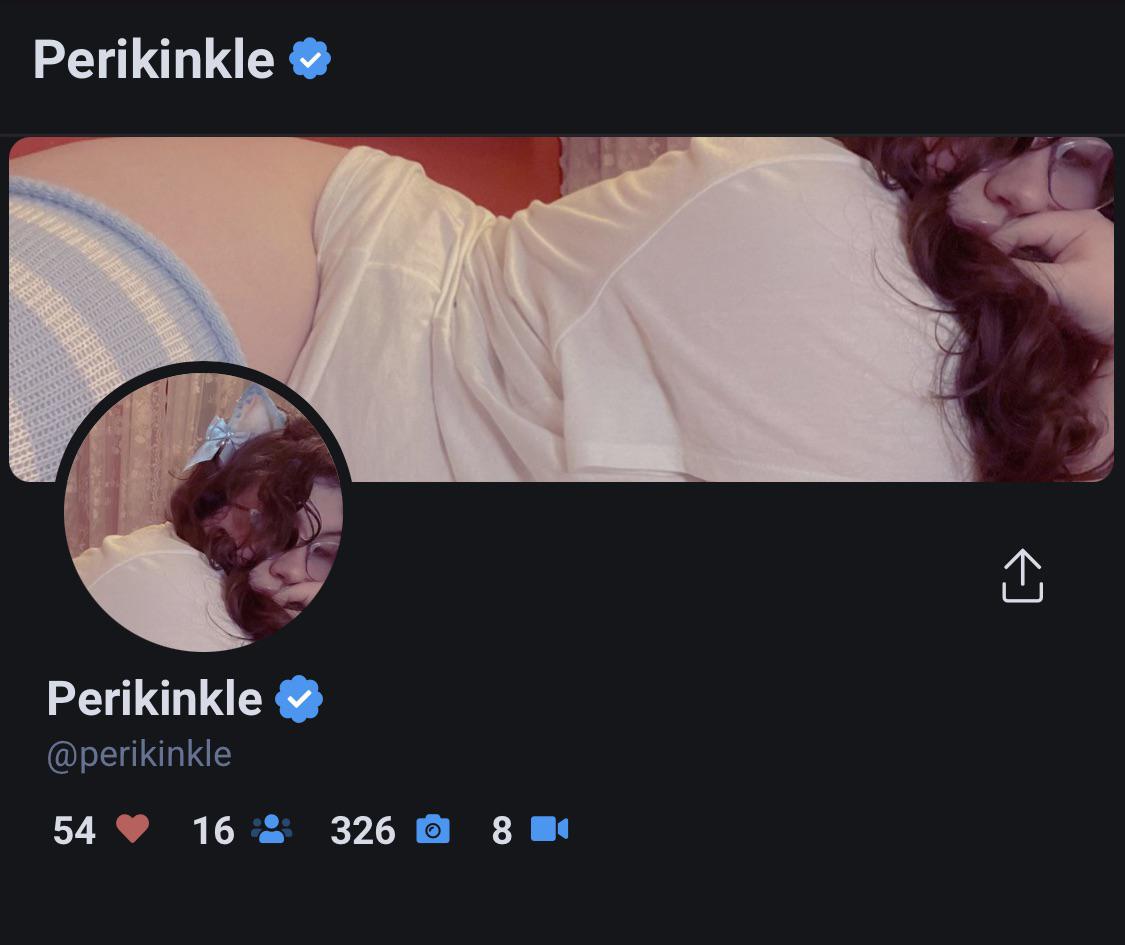This screenshot has width=1125, height=945.
Task: Open the circular profile avatar
Action: [204, 510]
